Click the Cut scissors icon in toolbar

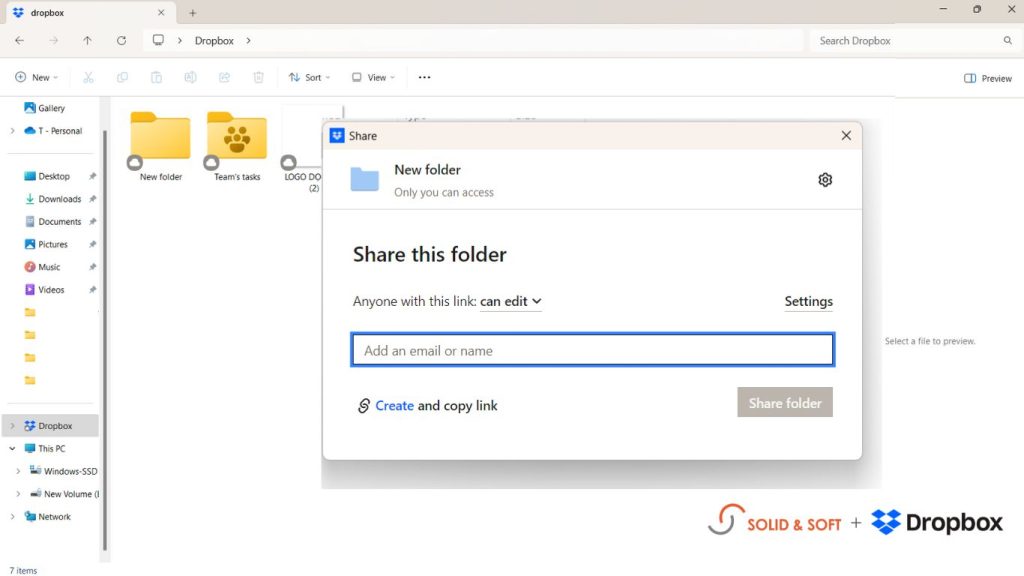coord(88,77)
